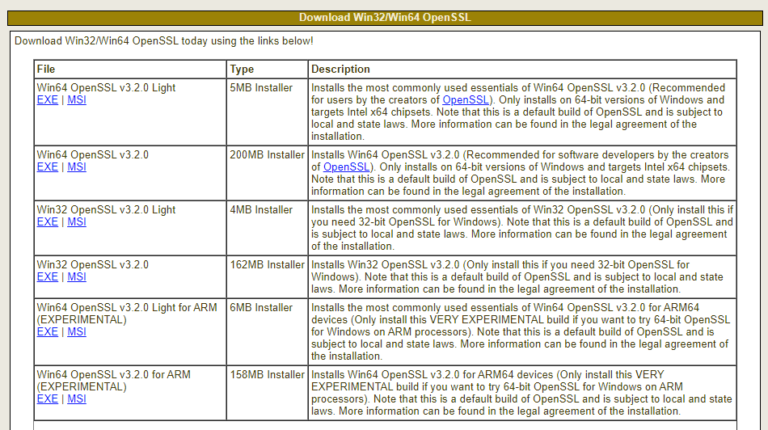Click the intro text above the table
The height and width of the screenshot is (430, 768).
click(x=163, y=41)
